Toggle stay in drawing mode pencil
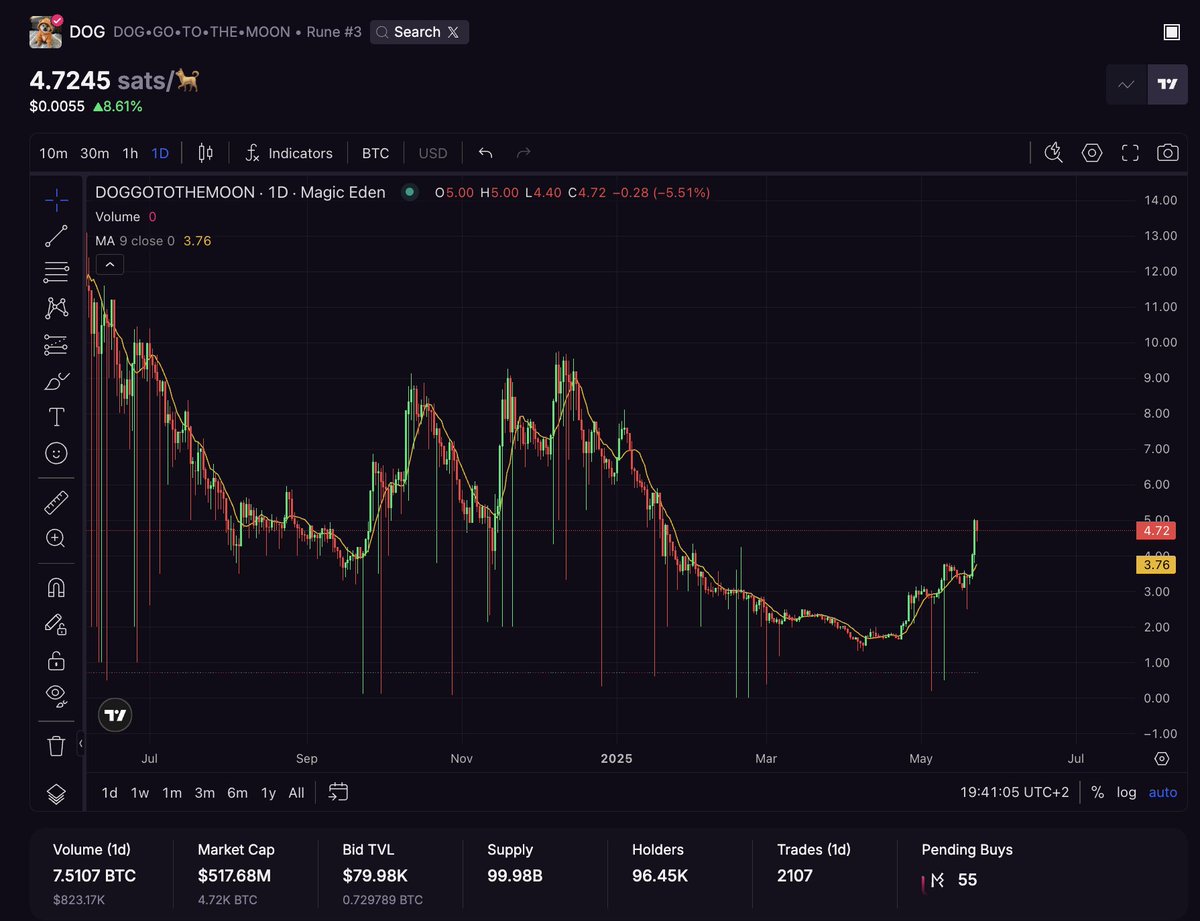Image resolution: width=1200 pixels, height=921 pixels. click(57, 624)
